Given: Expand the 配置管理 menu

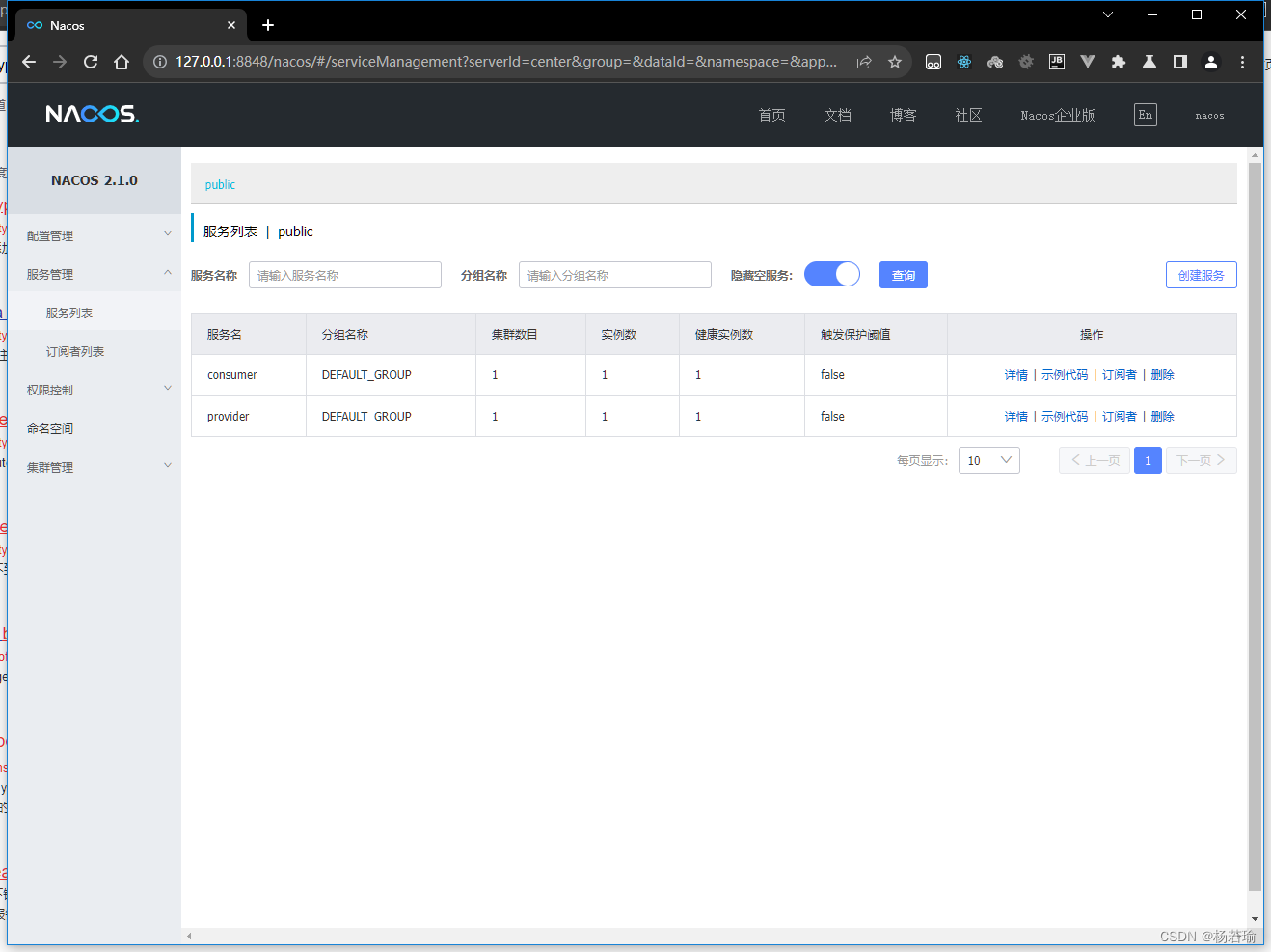Looking at the screenshot, I should [x=95, y=235].
